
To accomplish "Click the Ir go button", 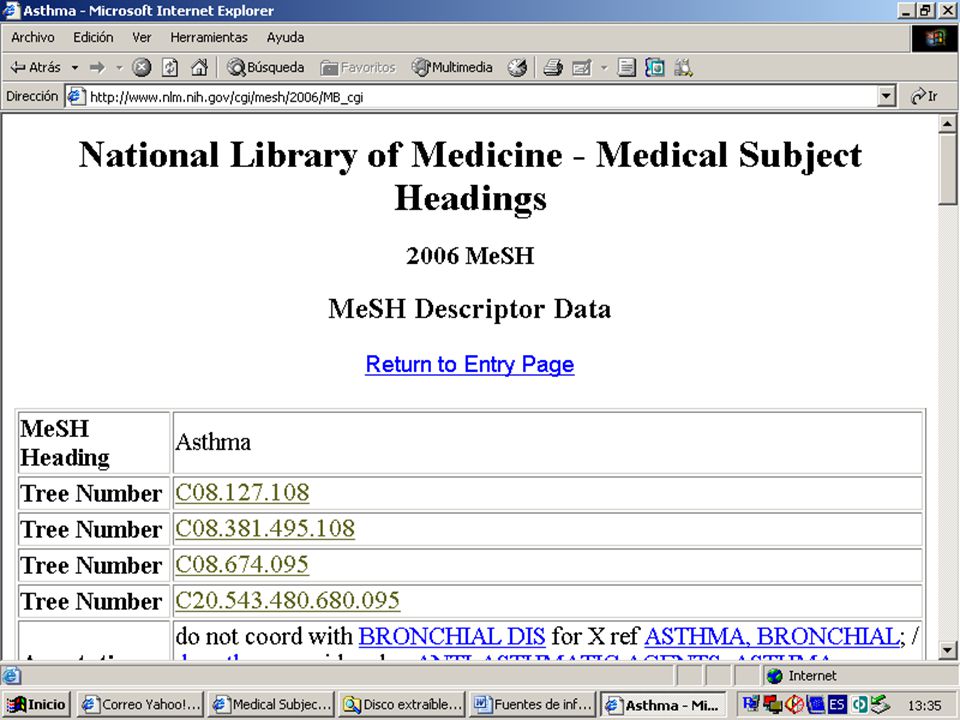I will (924, 96).
